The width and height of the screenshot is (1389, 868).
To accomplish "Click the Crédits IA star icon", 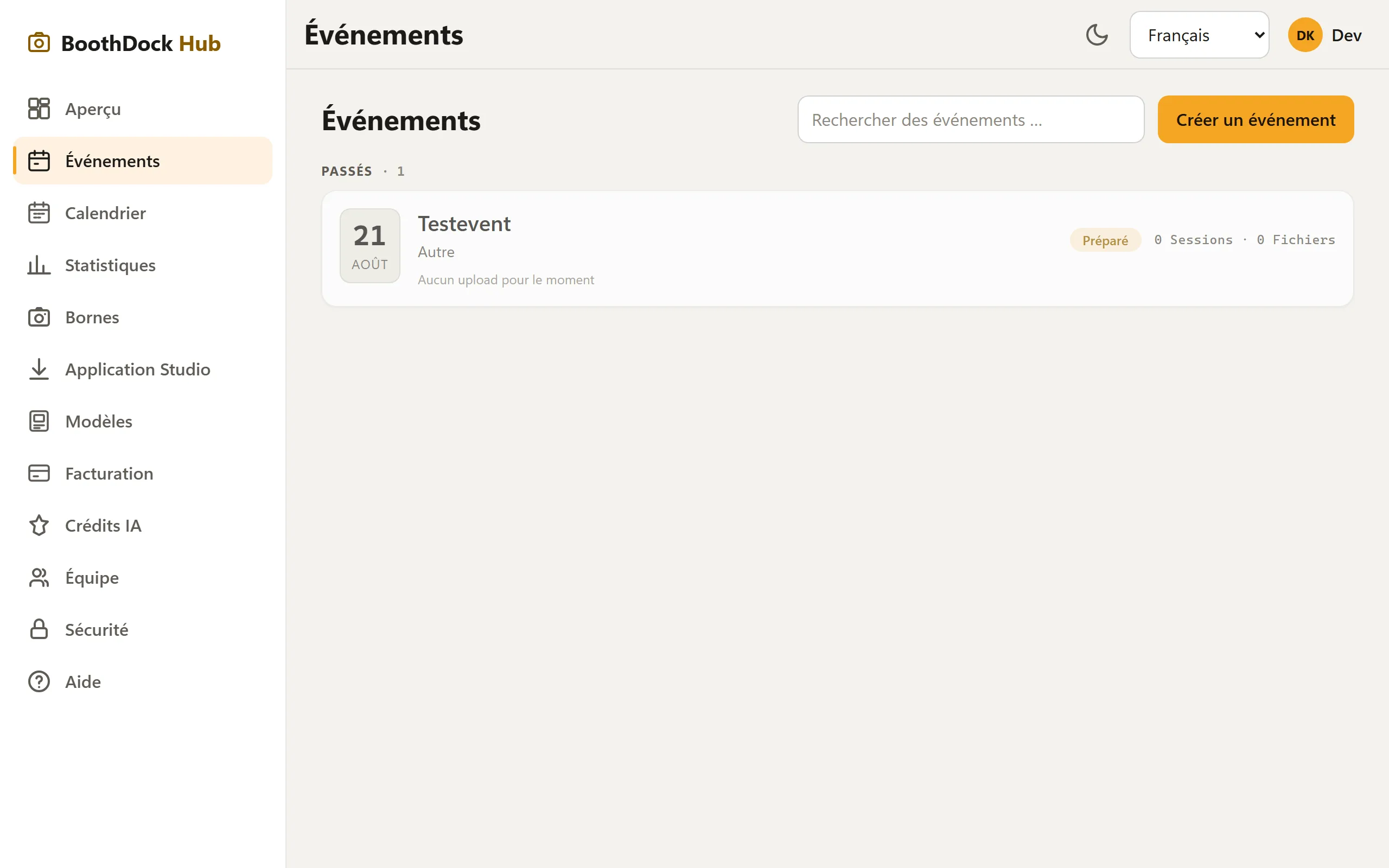I will pyautogui.click(x=39, y=525).
